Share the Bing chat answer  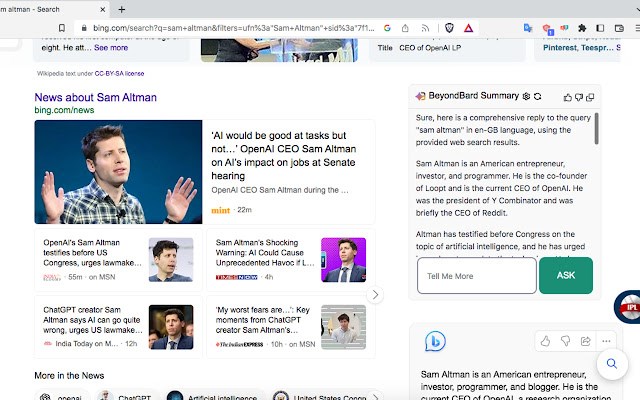click(x=586, y=341)
